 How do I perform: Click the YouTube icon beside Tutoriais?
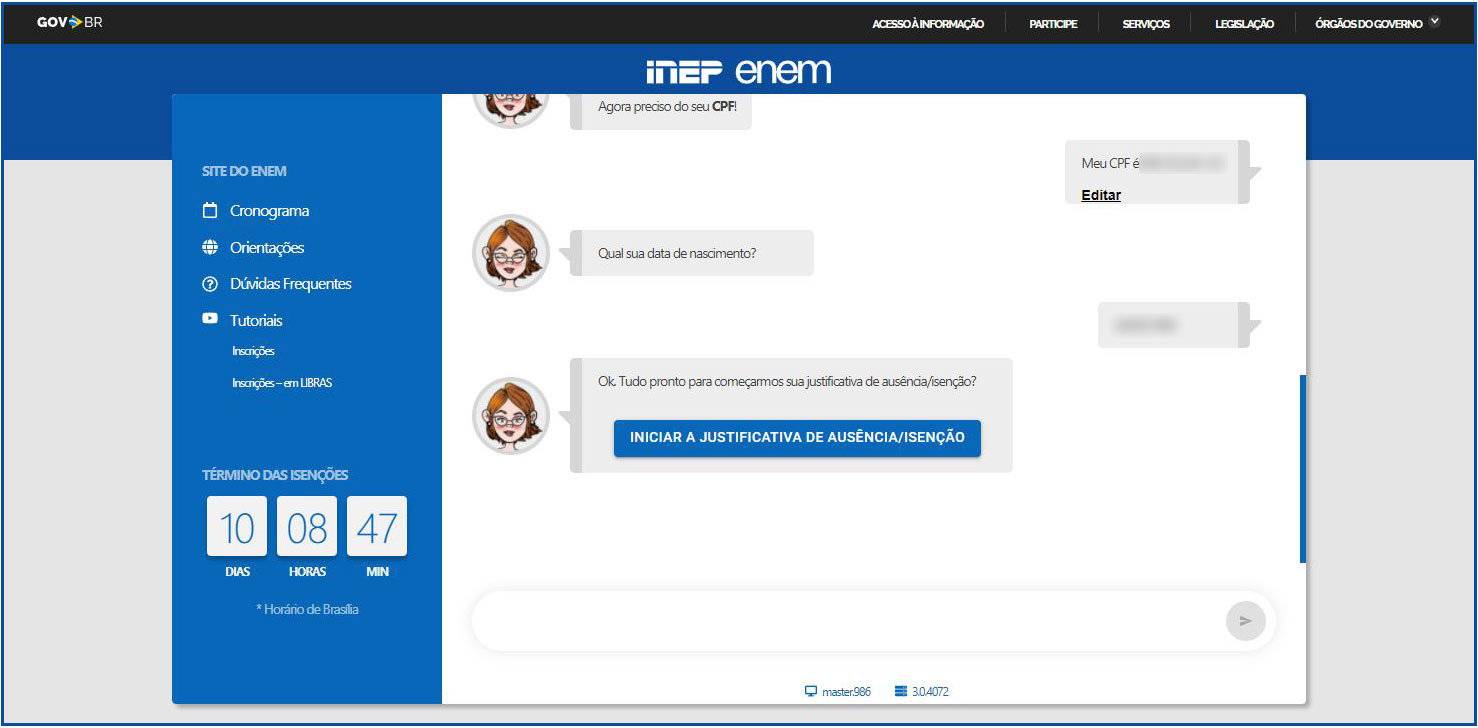(210, 319)
